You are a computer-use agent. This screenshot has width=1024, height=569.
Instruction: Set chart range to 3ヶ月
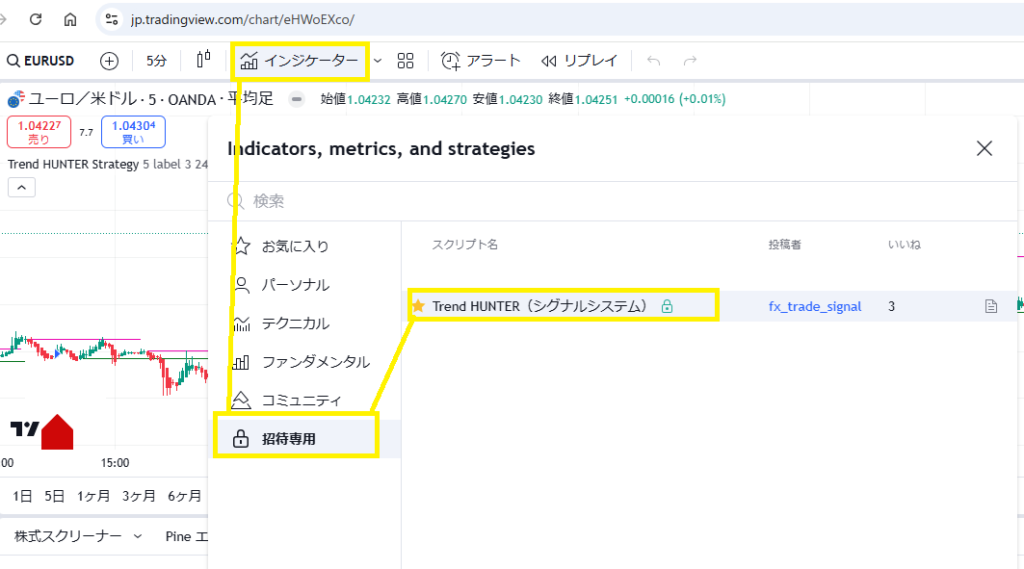point(138,496)
